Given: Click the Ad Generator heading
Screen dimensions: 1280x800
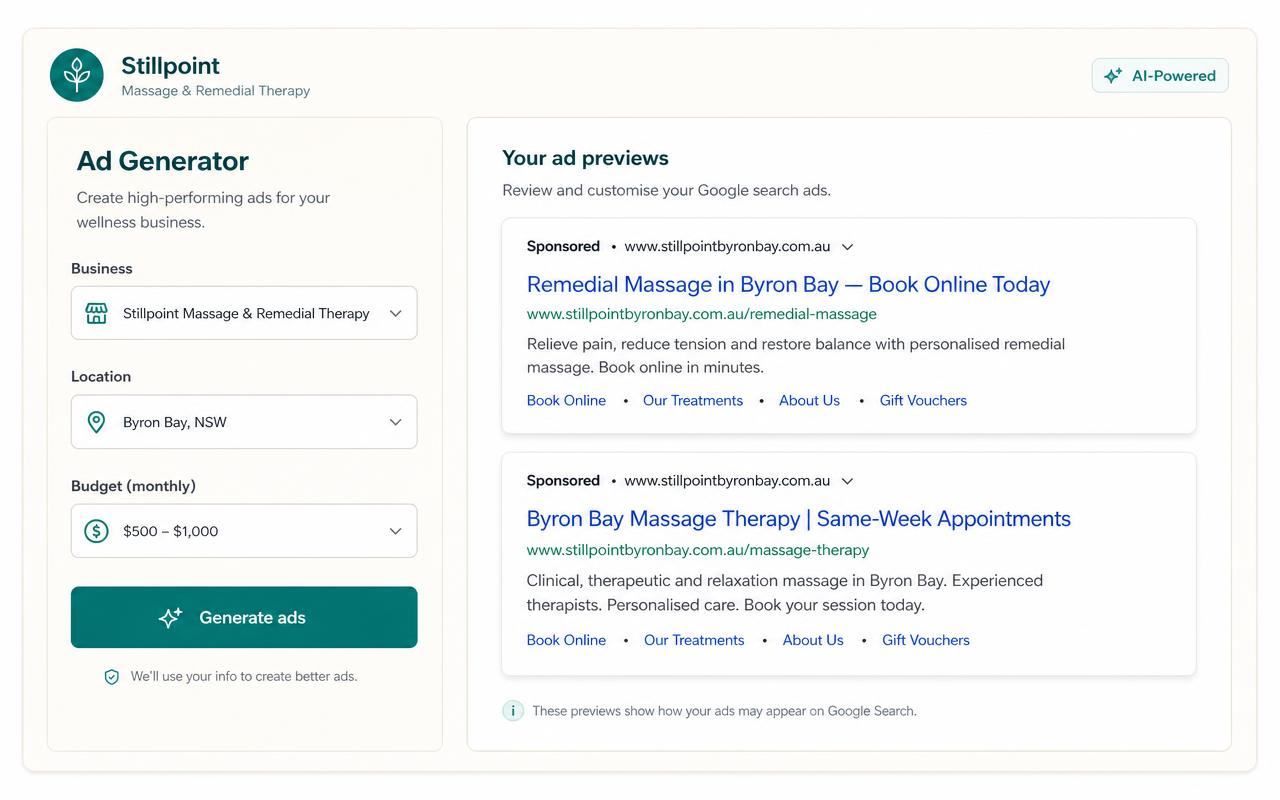Looking at the screenshot, I should tap(163, 161).
